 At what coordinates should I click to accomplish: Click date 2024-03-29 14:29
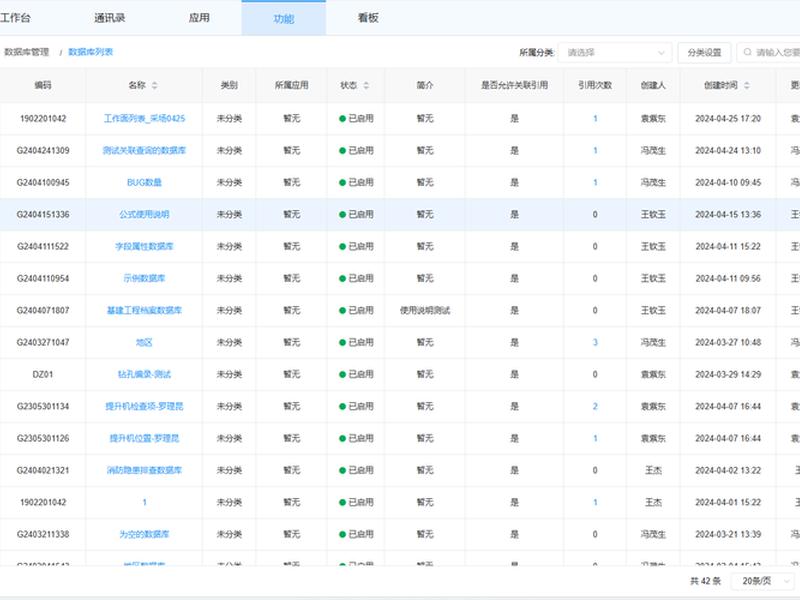(x=728, y=374)
